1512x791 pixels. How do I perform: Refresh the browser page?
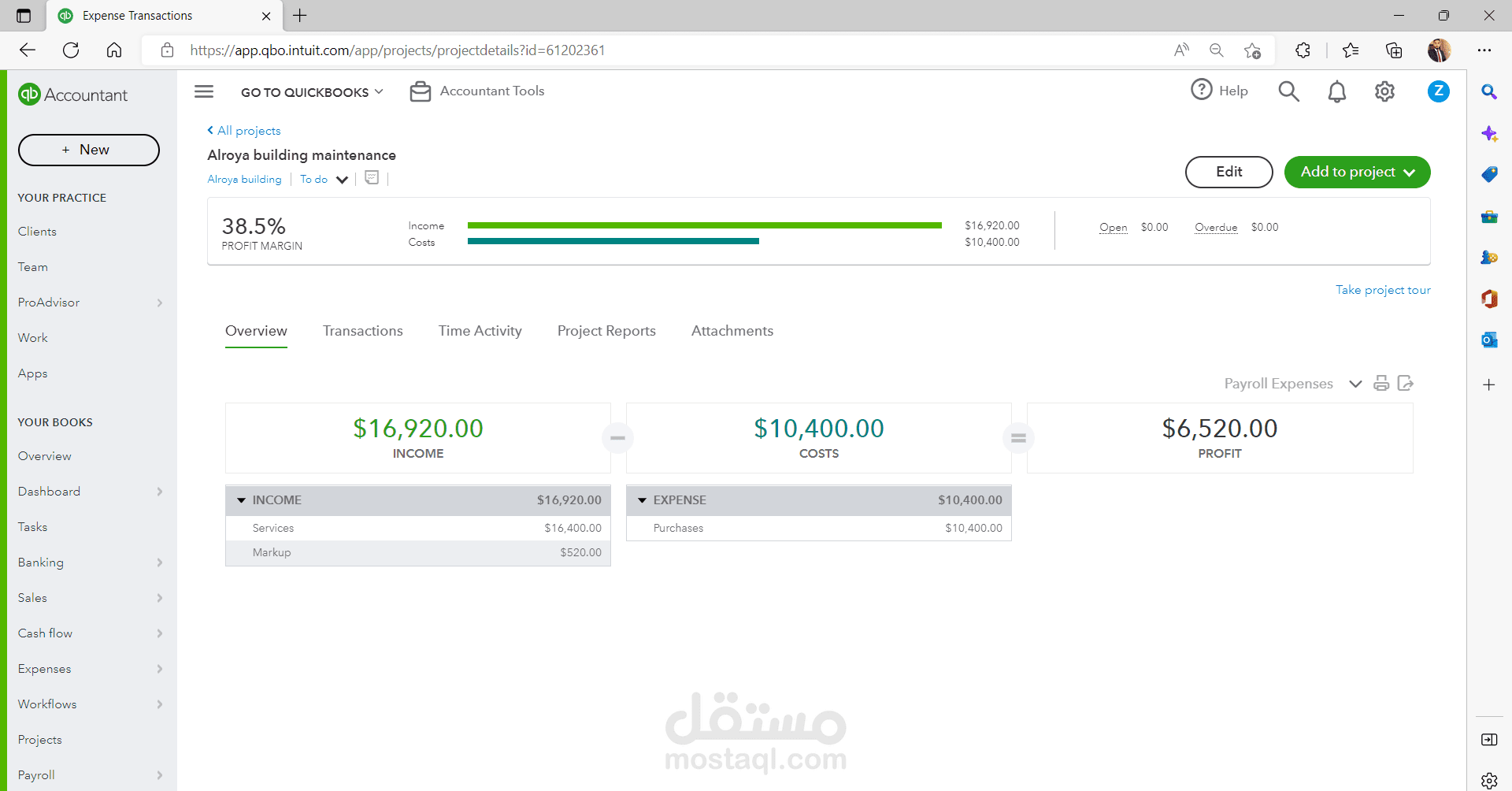[71, 50]
